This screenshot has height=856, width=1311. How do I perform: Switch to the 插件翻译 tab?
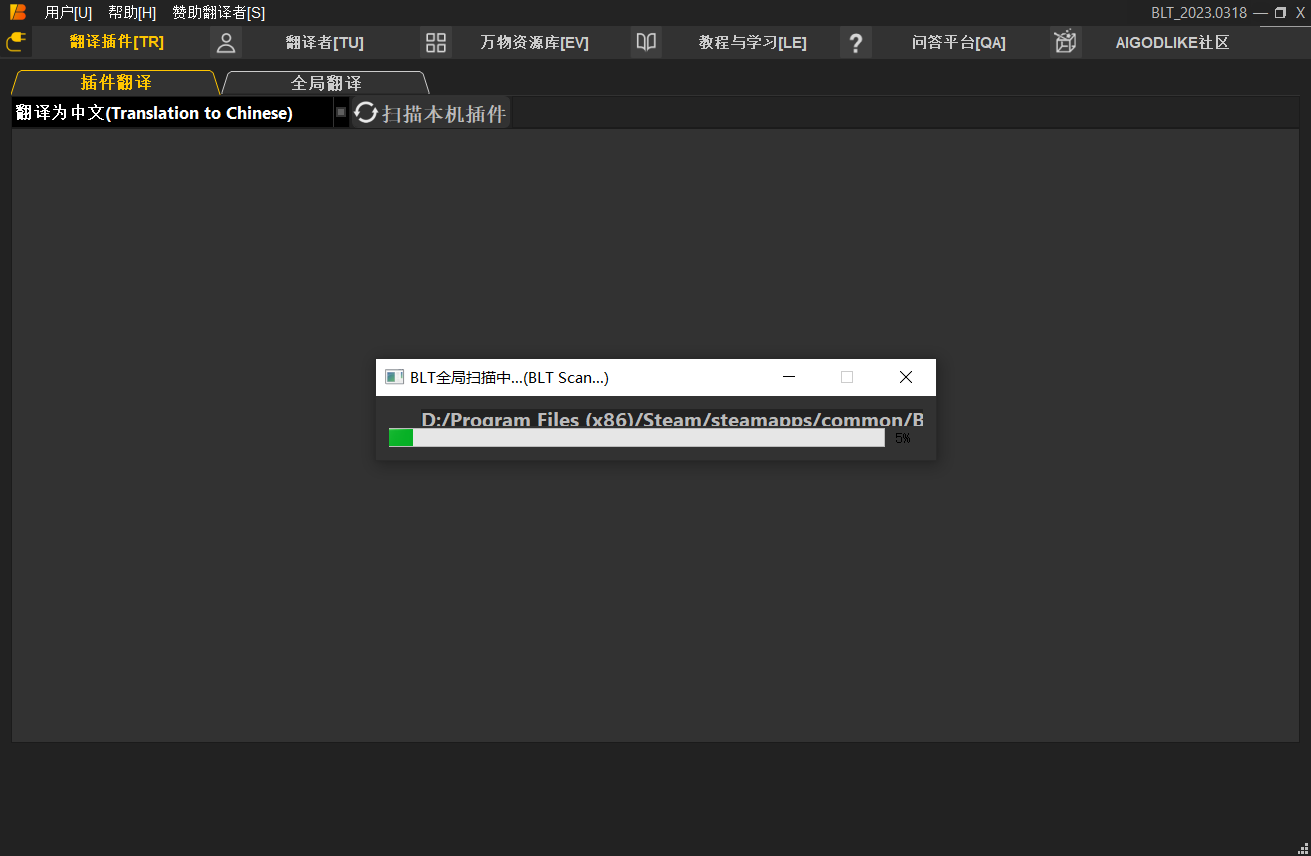[x=116, y=82]
